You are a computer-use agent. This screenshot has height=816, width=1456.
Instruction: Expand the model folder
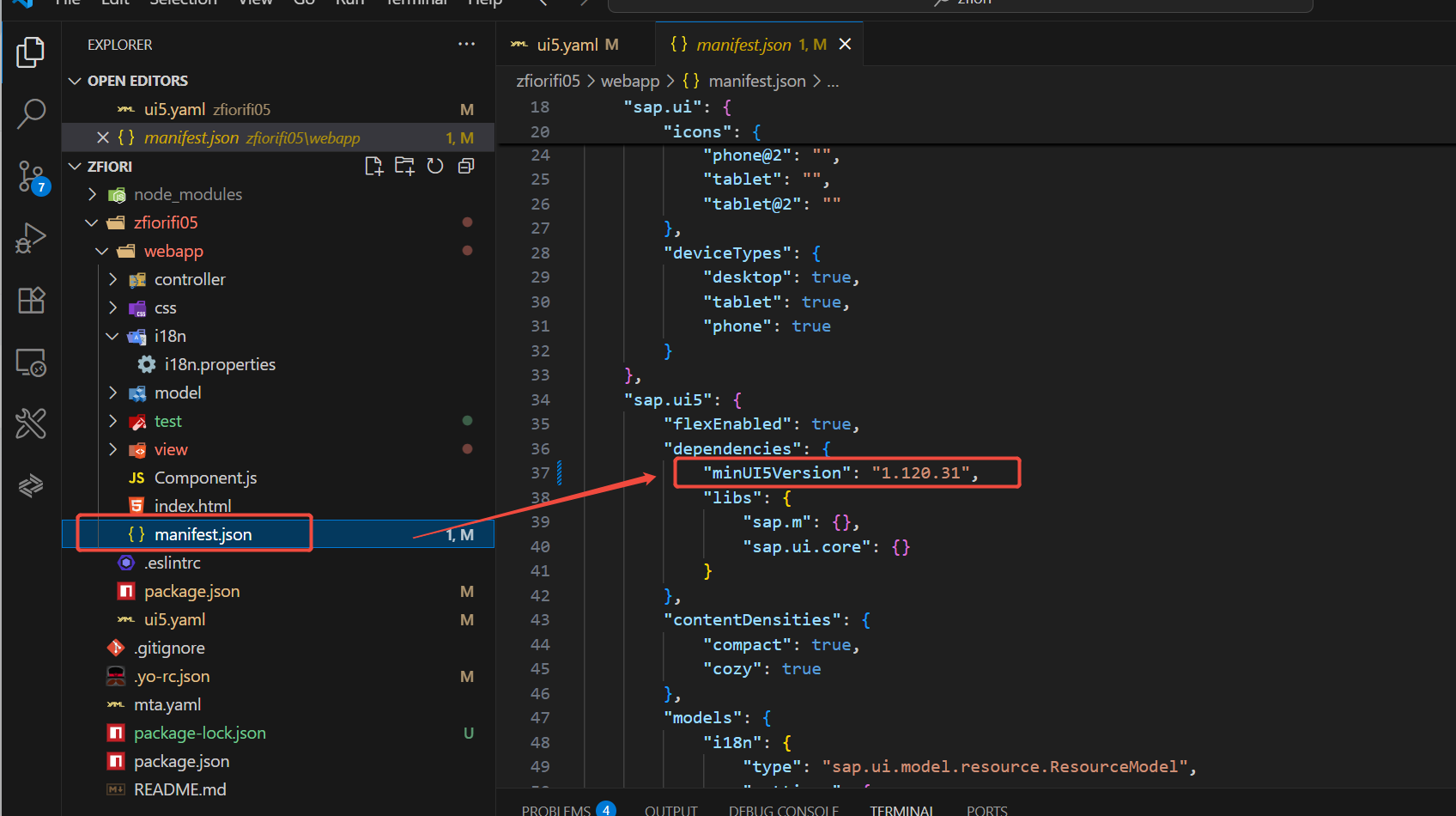(x=112, y=393)
